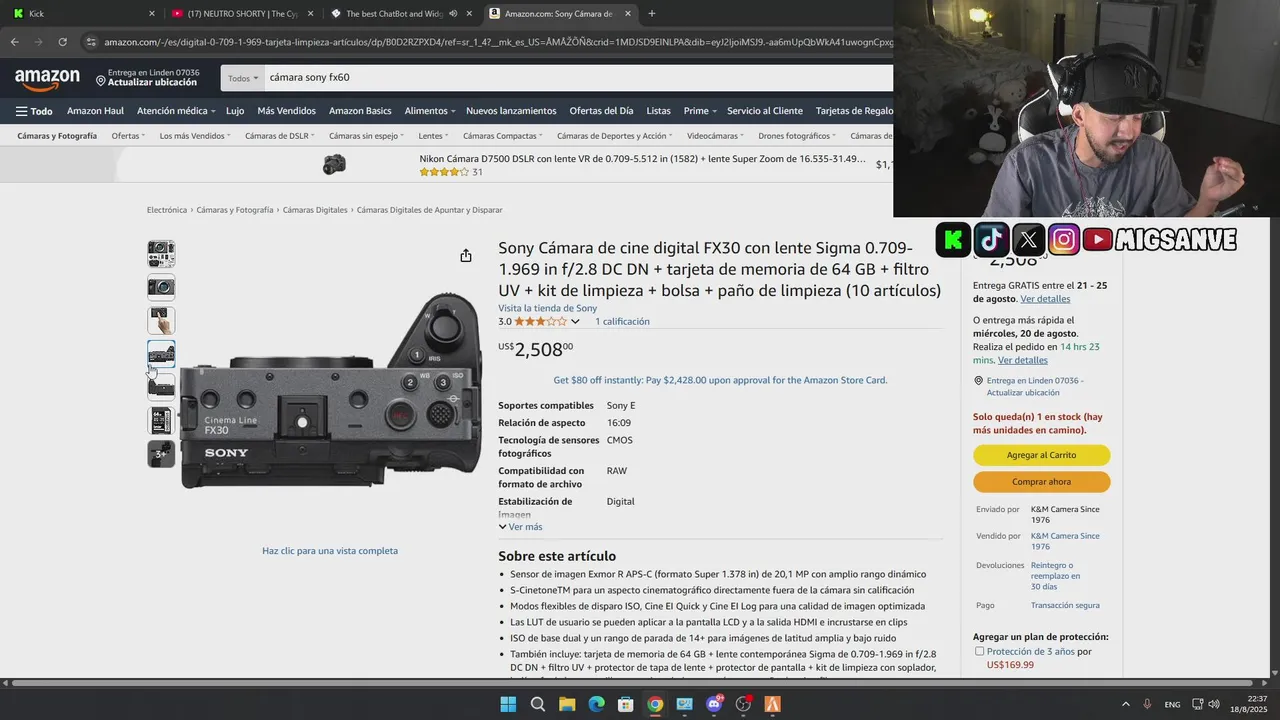Viewport: 1280px width, 720px height.
Task: Open Amazon Basics menu item
Action: (360, 111)
